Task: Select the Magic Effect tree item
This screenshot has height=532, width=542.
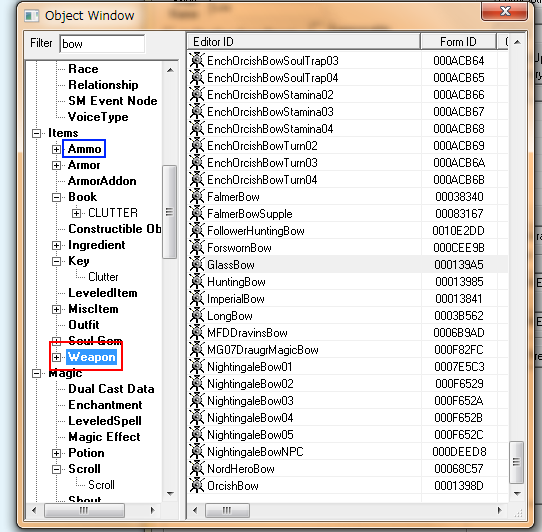Action: pyautogui.click(x=104, y=437)
